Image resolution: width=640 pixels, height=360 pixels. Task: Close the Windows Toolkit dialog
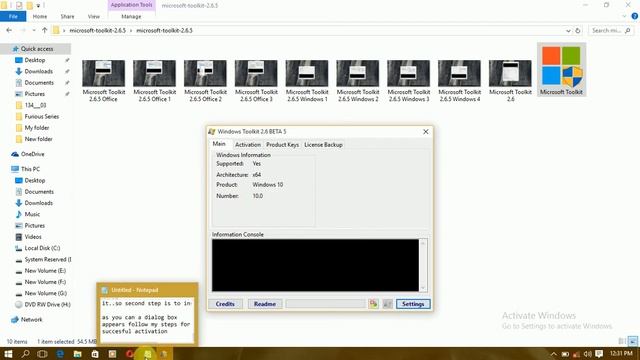pyautogui.click(x=425, y=131)
